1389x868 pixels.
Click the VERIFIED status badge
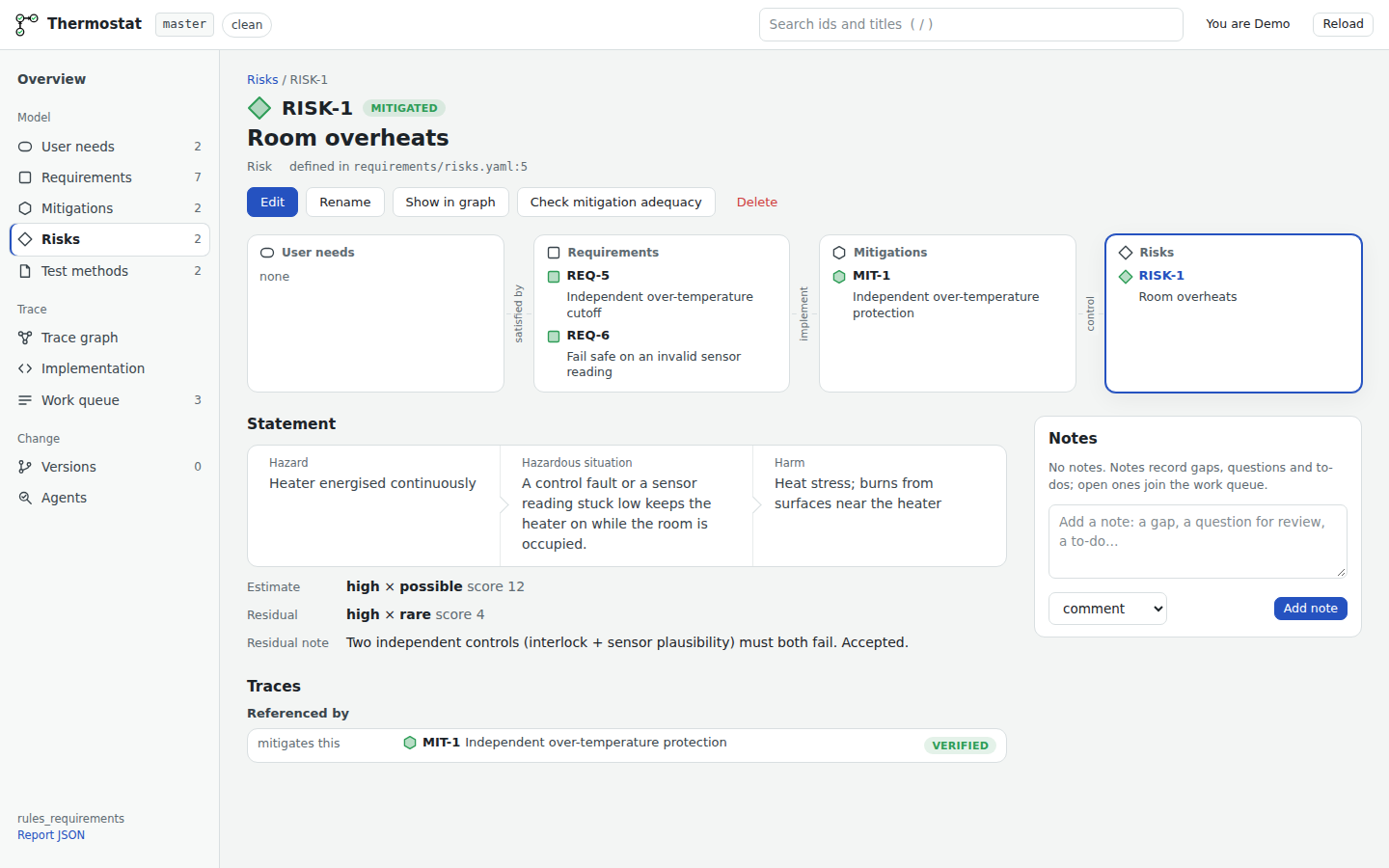click(x=961, y=746)
